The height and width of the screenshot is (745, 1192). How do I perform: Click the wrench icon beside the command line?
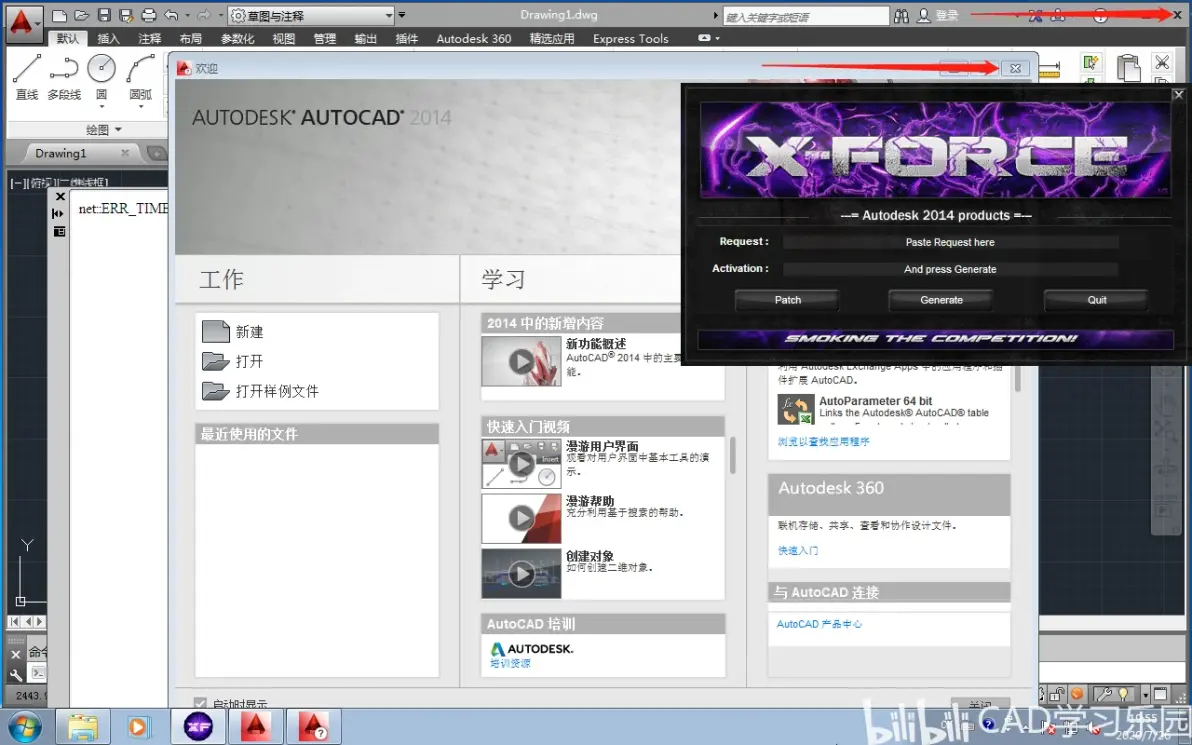[x=16, y=674]
